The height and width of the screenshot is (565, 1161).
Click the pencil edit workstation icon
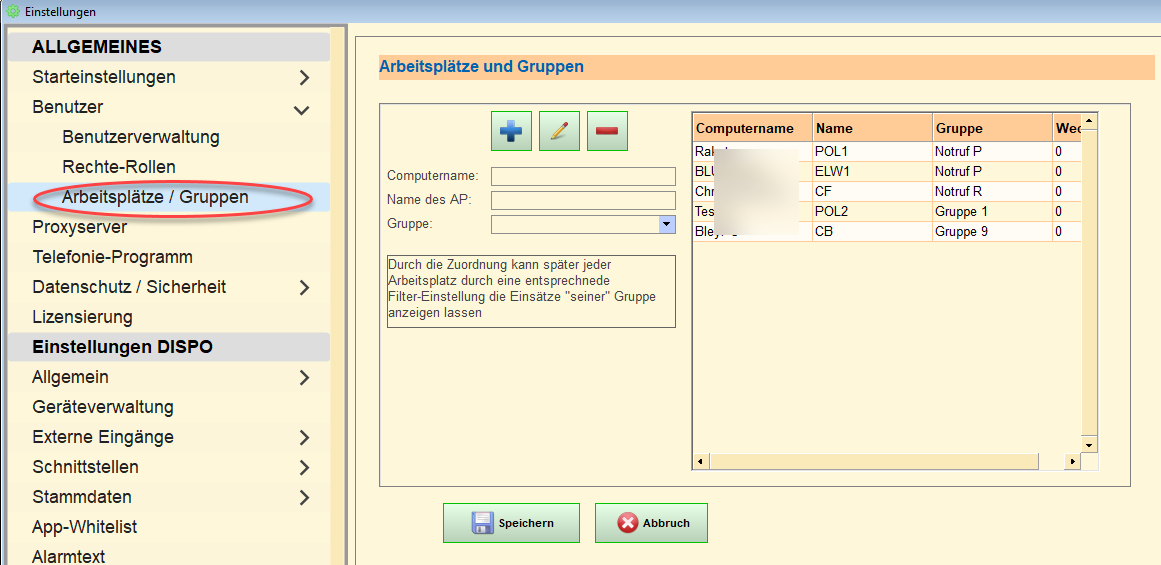pos(559,131)
